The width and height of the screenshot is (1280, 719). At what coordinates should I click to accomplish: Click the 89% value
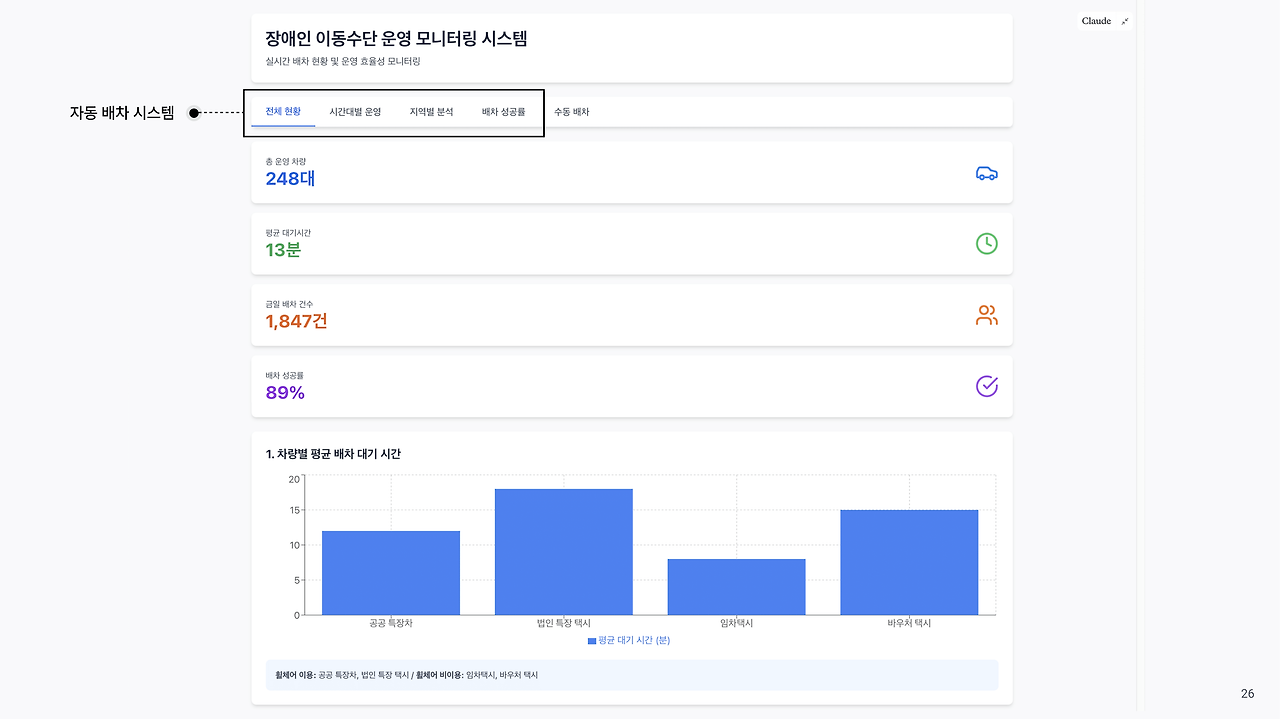[285, 393]
